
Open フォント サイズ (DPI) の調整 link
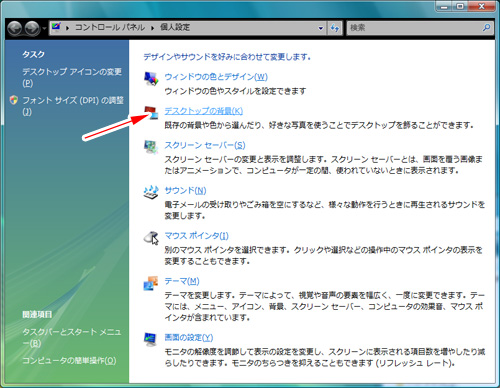[x=73, y=106]
